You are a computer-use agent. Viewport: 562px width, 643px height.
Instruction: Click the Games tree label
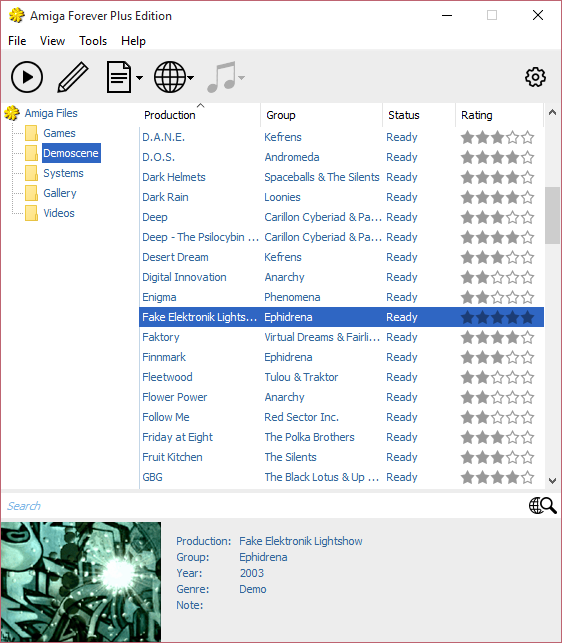(59, 133)
